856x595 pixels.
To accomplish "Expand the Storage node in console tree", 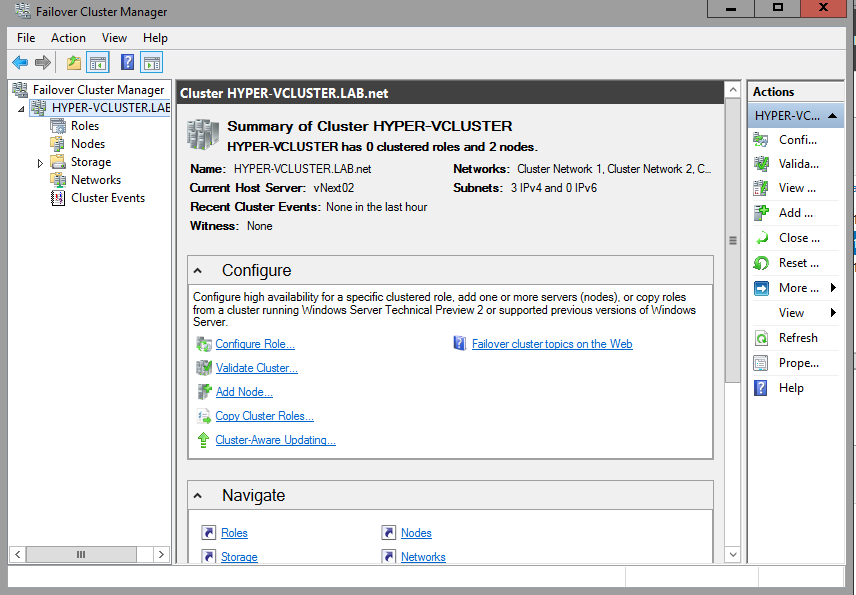I will 41,161.
